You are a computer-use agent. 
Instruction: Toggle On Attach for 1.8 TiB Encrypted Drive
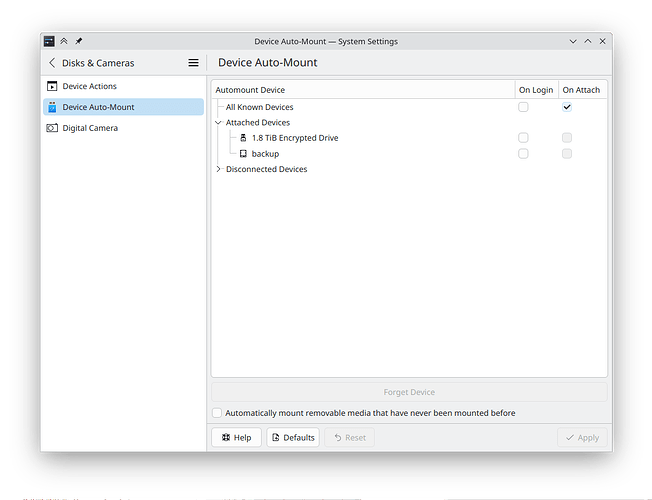click(x=567, y=138)
